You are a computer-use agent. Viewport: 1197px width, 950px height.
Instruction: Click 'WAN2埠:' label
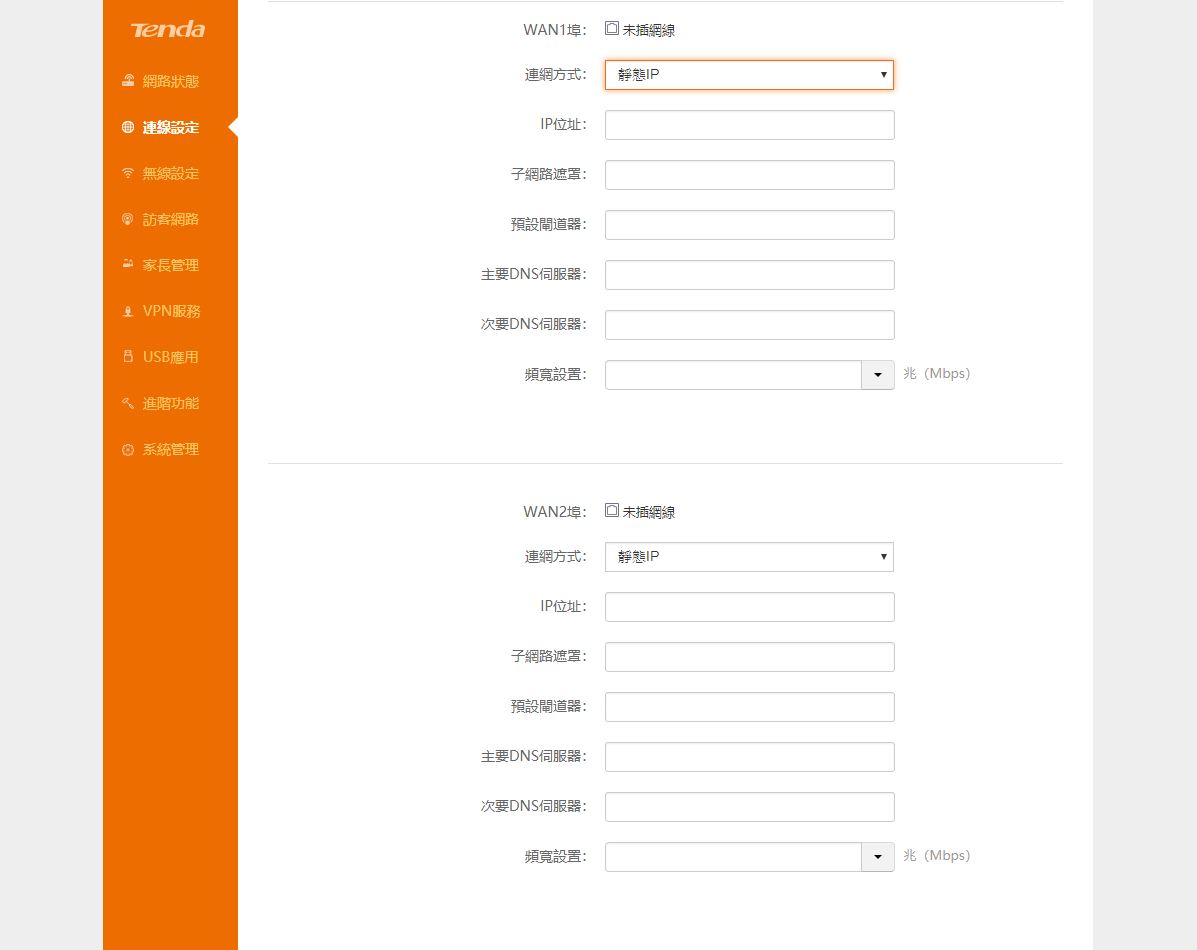coord(555,512)
